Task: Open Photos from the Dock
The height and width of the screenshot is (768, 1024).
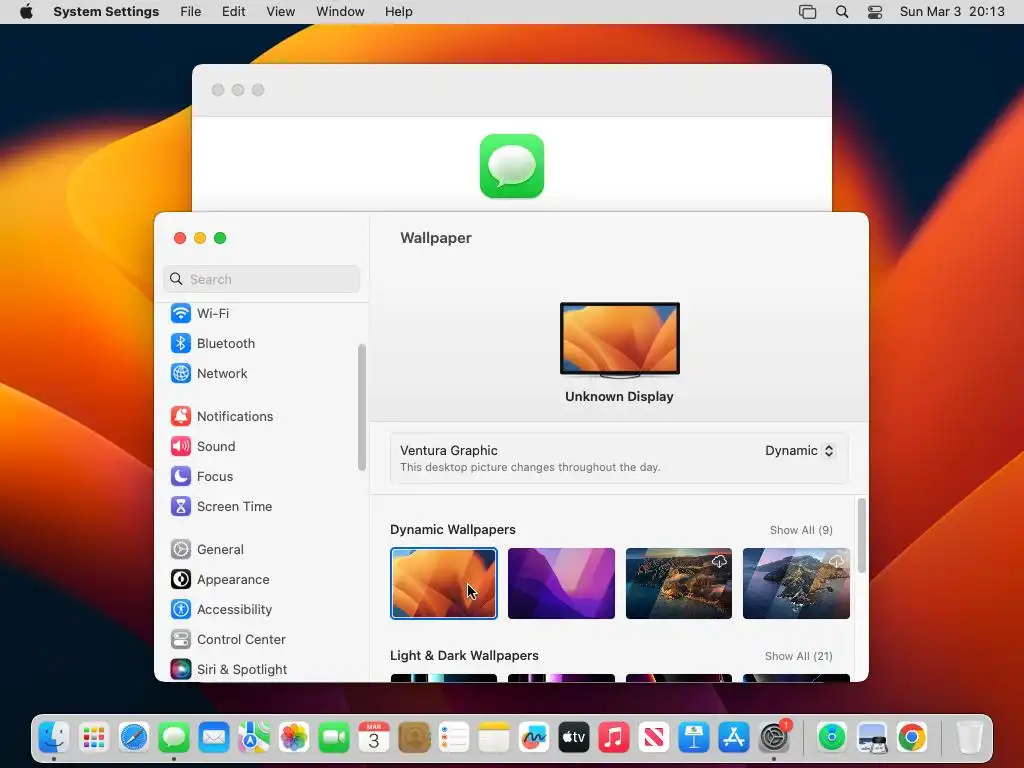Action: (294, 737)
